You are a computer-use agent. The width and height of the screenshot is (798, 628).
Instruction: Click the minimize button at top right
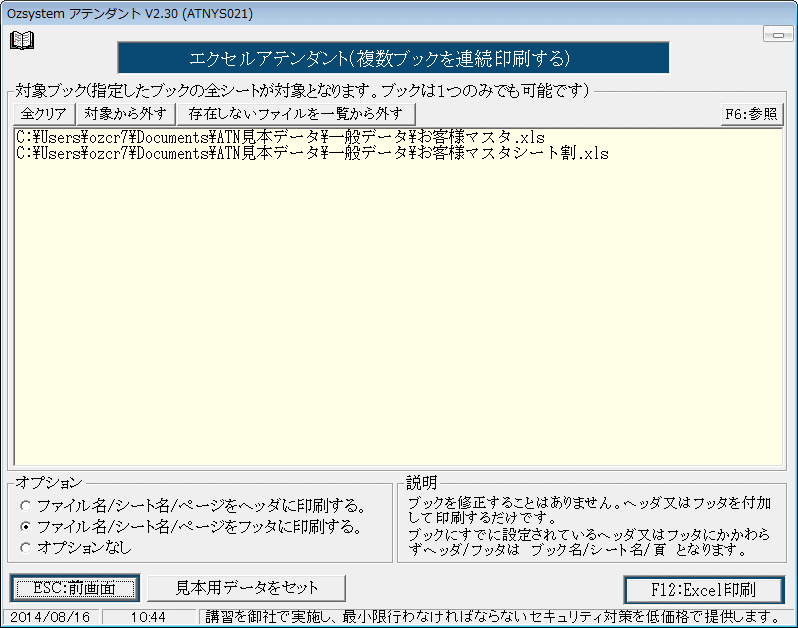coord(778,35)
